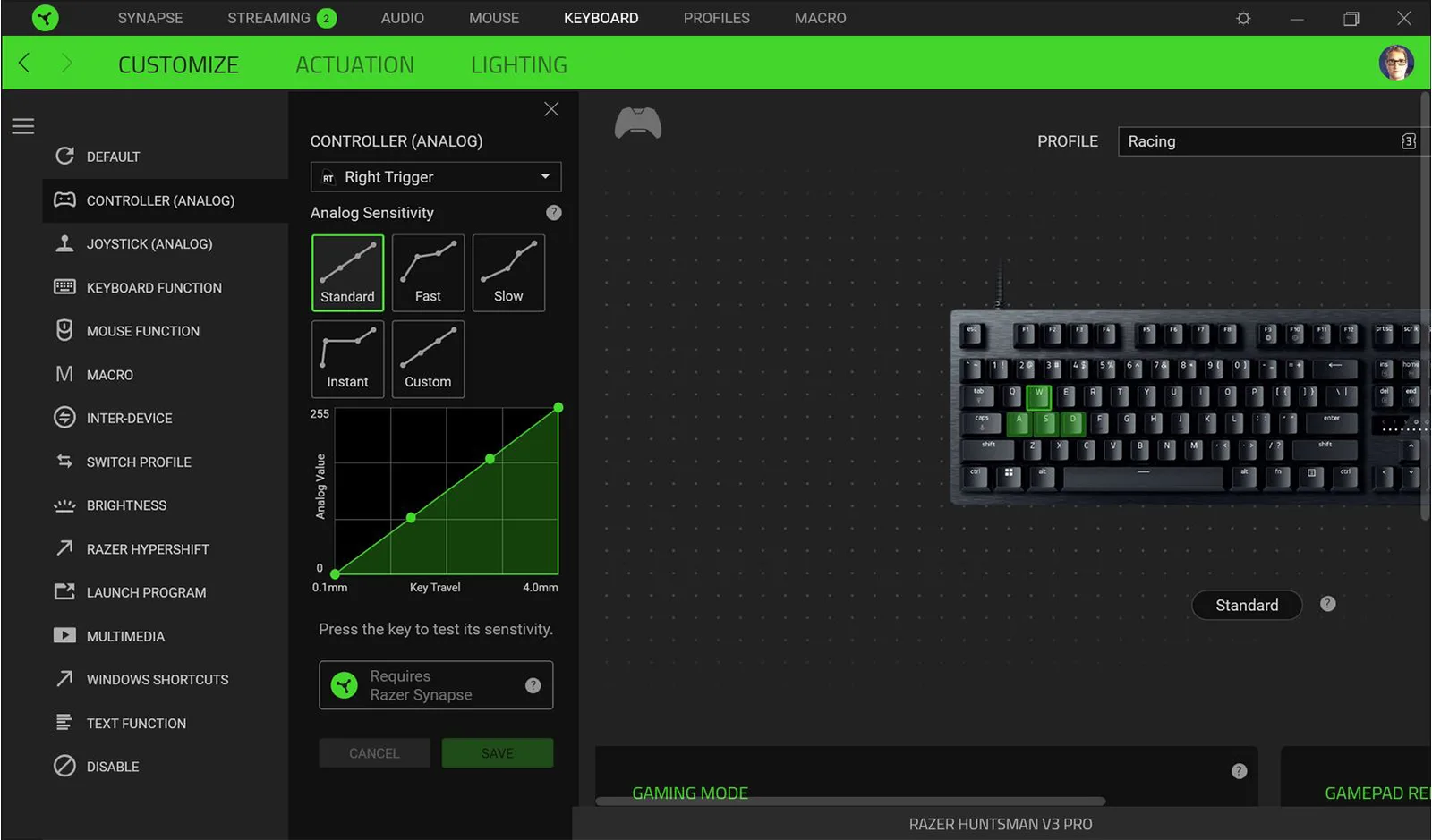The height and width of the screenshot is (840, 1432).
Task: Click the horizontal scrollbar at bottom
Action: (x=850, y=802)
